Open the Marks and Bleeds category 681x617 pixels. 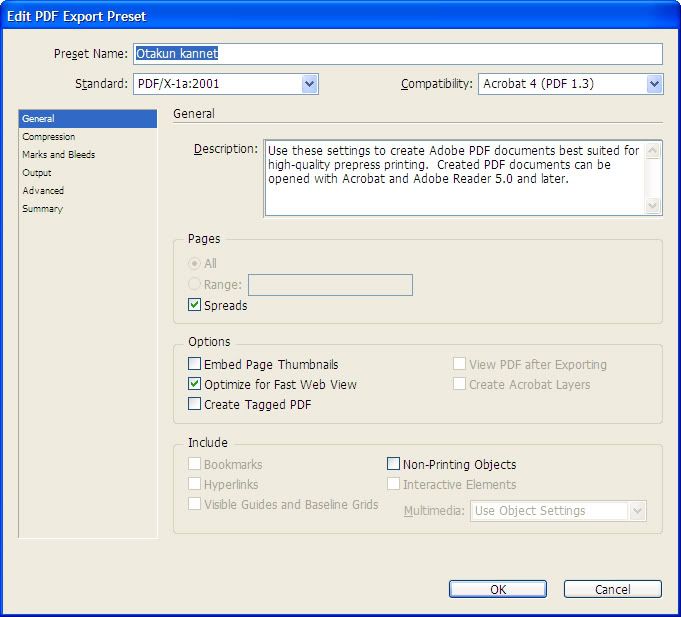(x=87, y=155)
